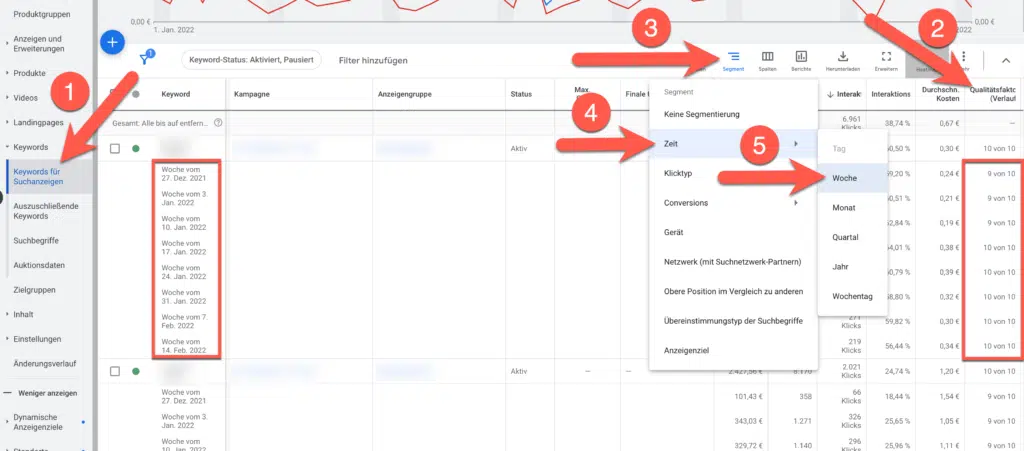1024x451 pixels.
Task: Sort by the Kampagne column header
Action: pos(251,94)
